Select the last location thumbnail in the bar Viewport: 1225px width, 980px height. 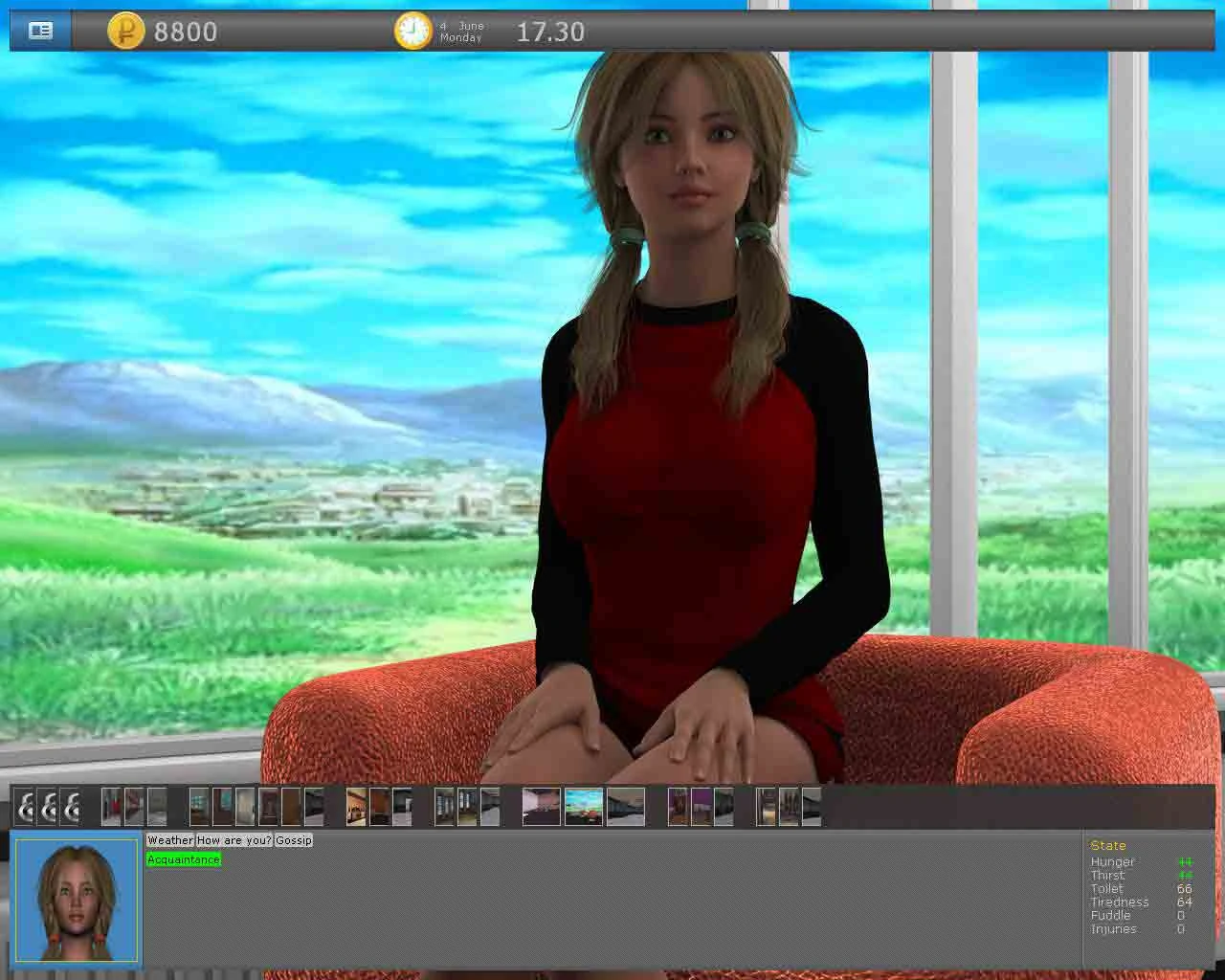coord(812,807)
